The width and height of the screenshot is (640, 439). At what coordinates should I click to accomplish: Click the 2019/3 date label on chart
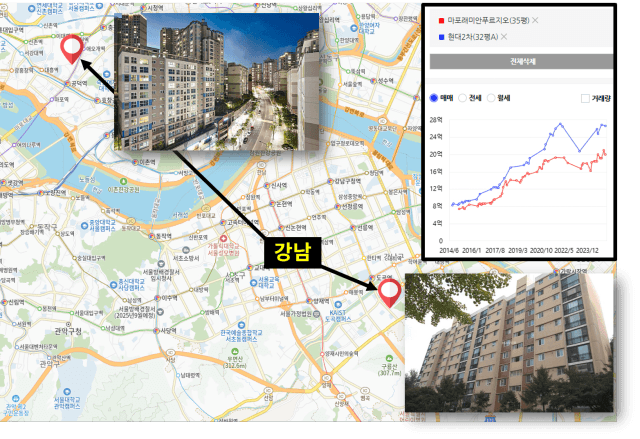(x=518, y=251)
